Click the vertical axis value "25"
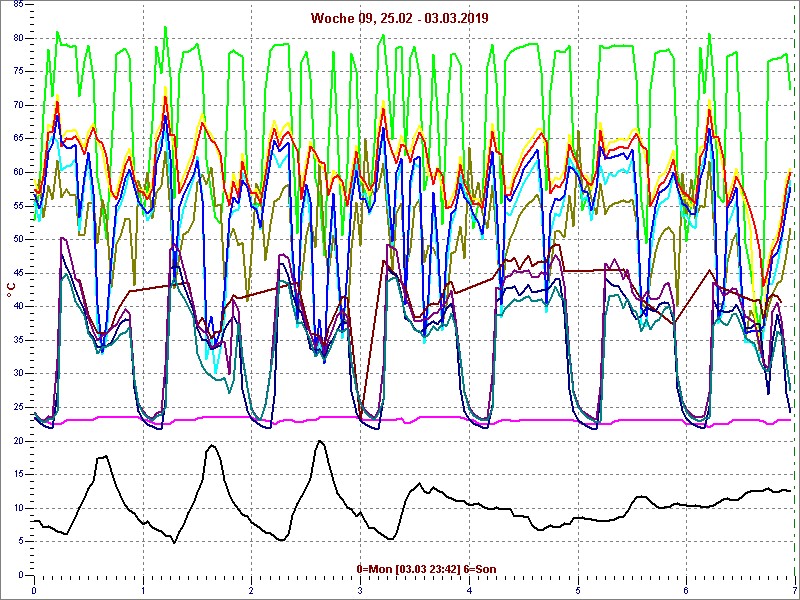Image resolution: width=800 pixels, height=600 pixels. click(x=18, y=407)
